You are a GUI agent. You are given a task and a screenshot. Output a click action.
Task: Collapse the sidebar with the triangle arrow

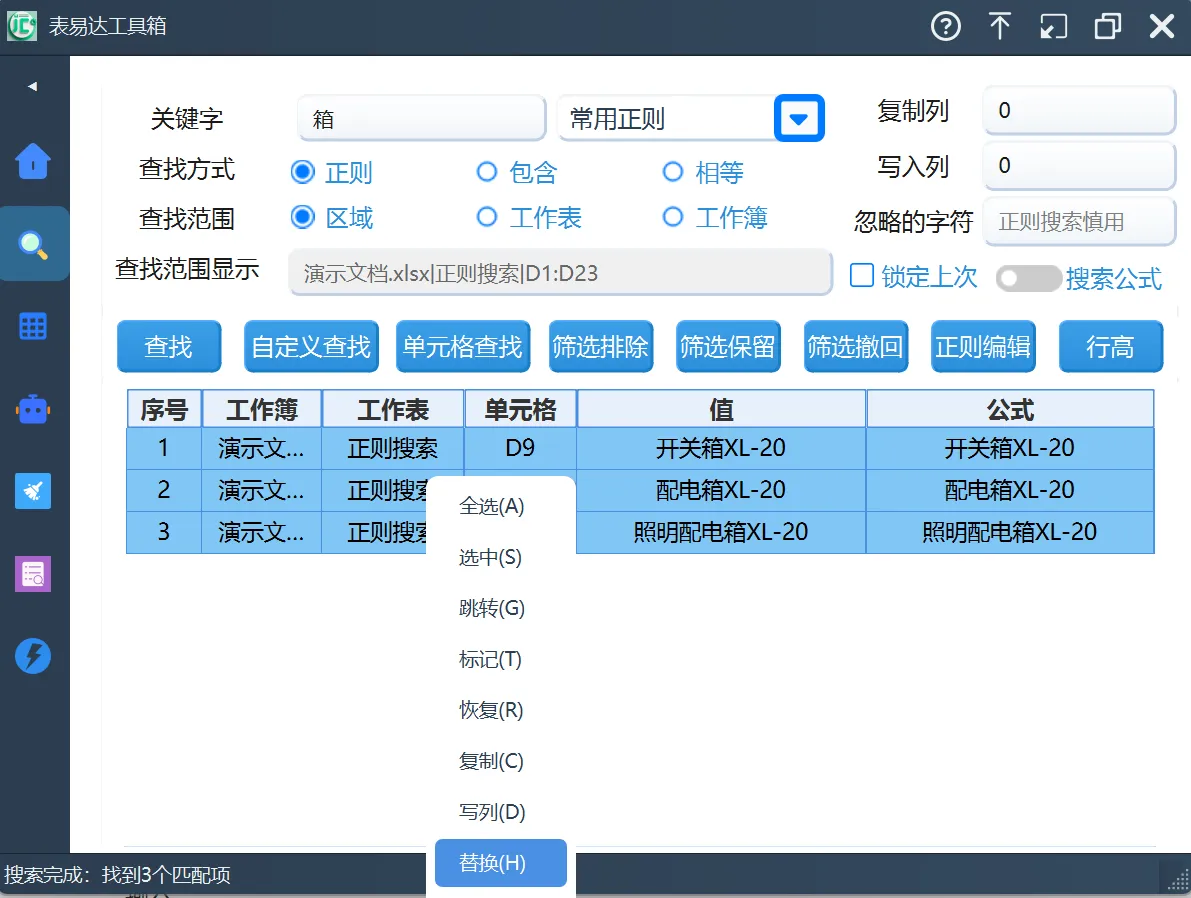pyautogui.click(x=33, y=87)
